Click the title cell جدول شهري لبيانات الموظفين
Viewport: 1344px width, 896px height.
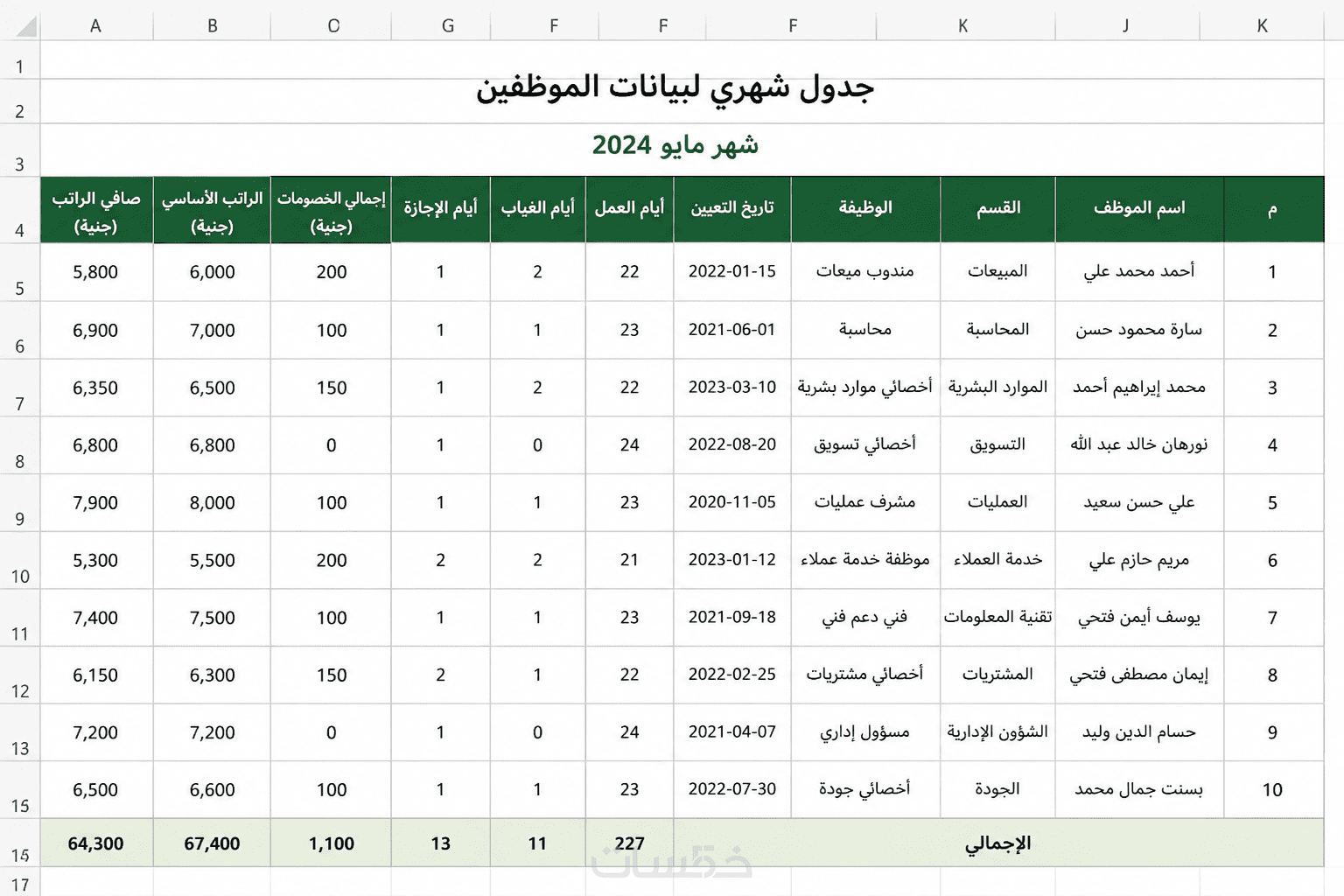tap(682, 87)
